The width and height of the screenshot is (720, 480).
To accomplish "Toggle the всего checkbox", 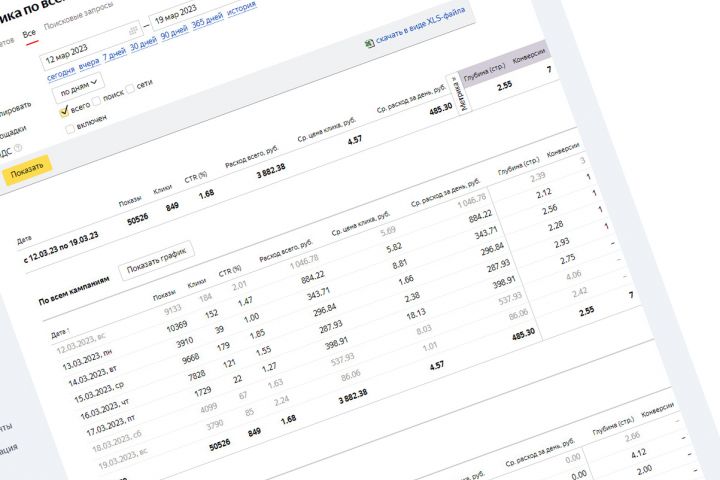I will pos(64,111).
